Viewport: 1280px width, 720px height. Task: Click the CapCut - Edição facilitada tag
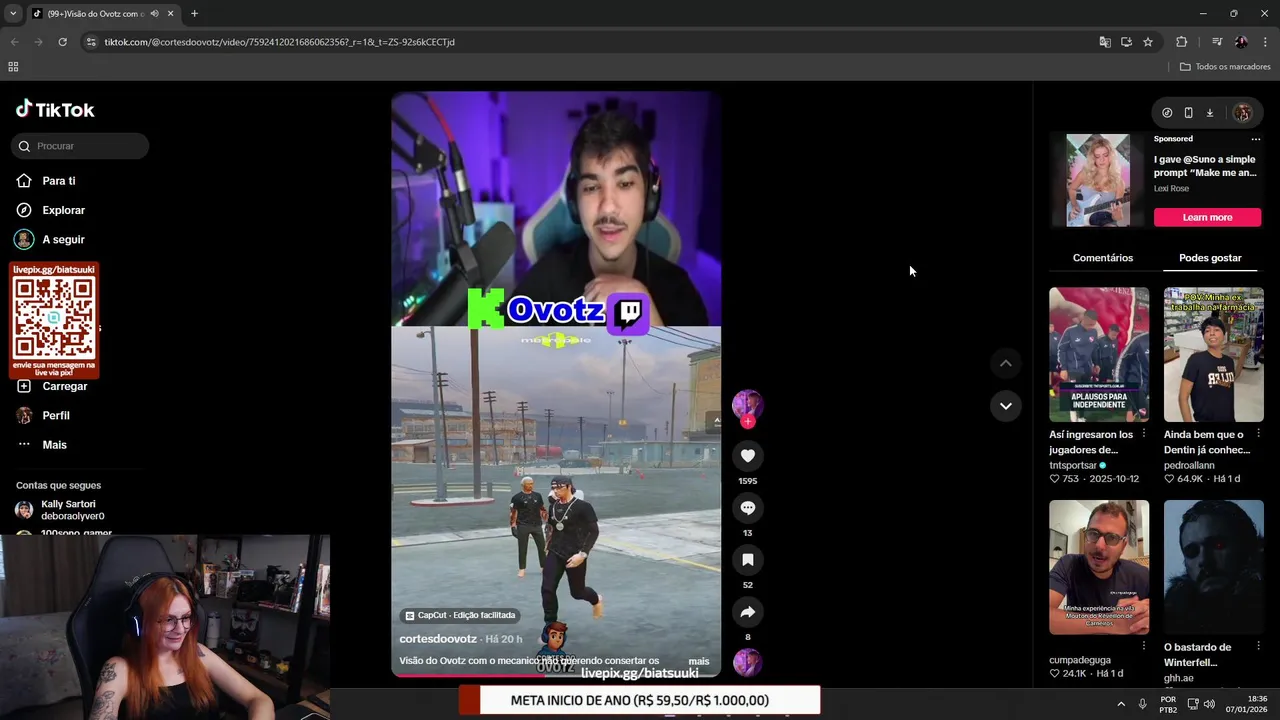[x=460, y=615]
